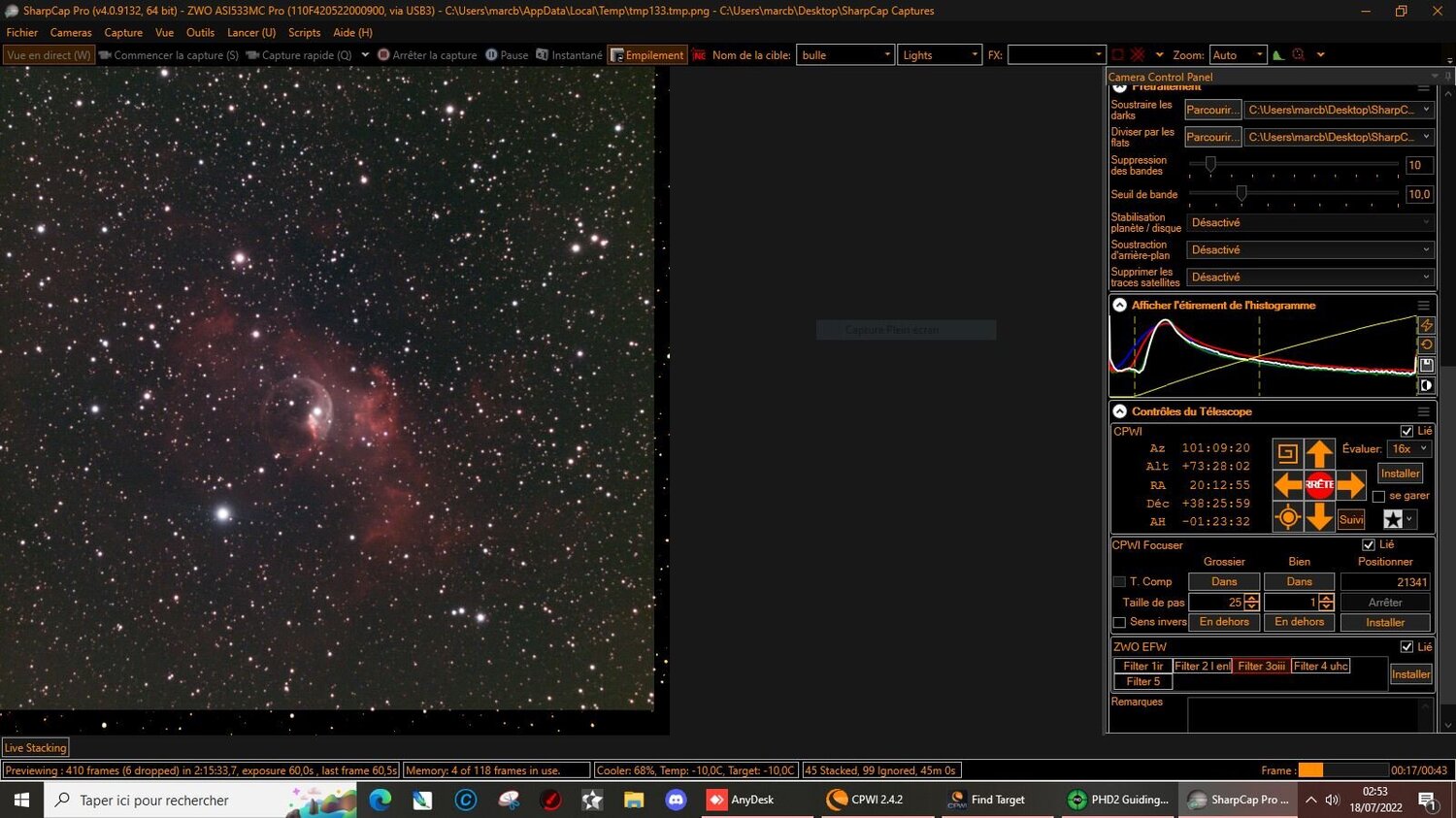Click the half-circle contrast icon beside histogram
Screen dimensions: 1456x818
tap(1426, 385)
